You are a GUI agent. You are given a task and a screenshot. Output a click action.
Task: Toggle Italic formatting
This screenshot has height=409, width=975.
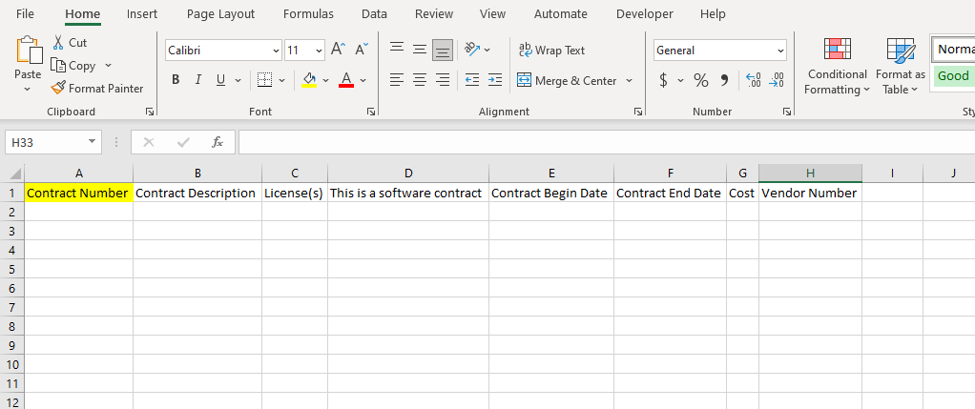click(x=198, y=80)
